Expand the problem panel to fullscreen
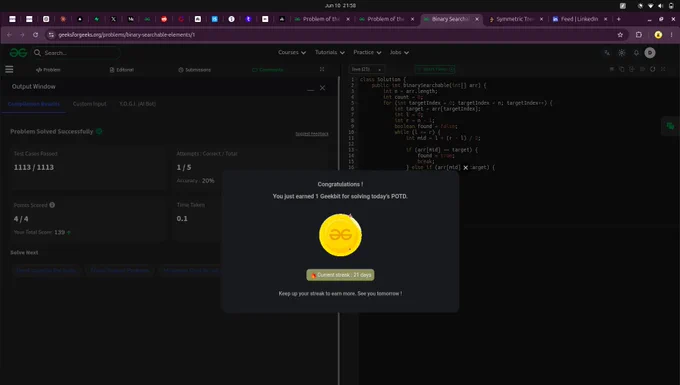This screenshot has height=385, width=680. click(322, 69)
